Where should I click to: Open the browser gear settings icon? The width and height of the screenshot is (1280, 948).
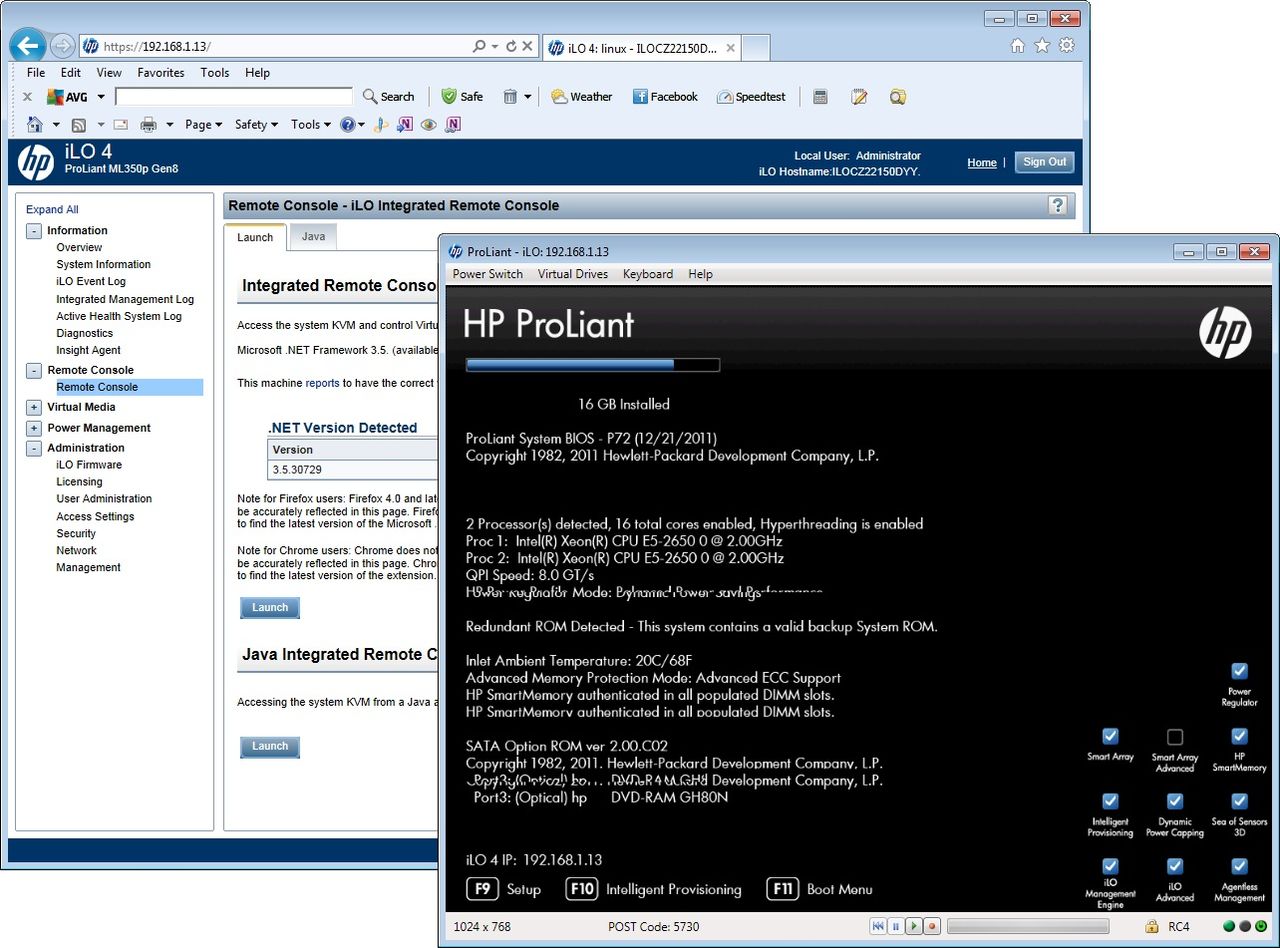1067,46
